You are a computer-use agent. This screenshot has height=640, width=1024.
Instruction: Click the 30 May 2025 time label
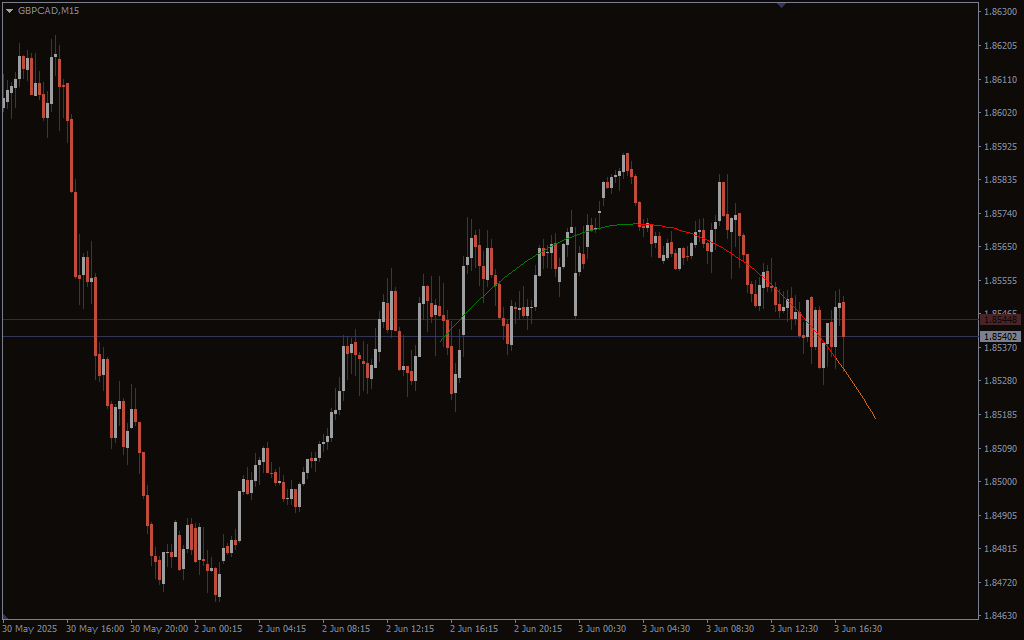coord(30,629)
